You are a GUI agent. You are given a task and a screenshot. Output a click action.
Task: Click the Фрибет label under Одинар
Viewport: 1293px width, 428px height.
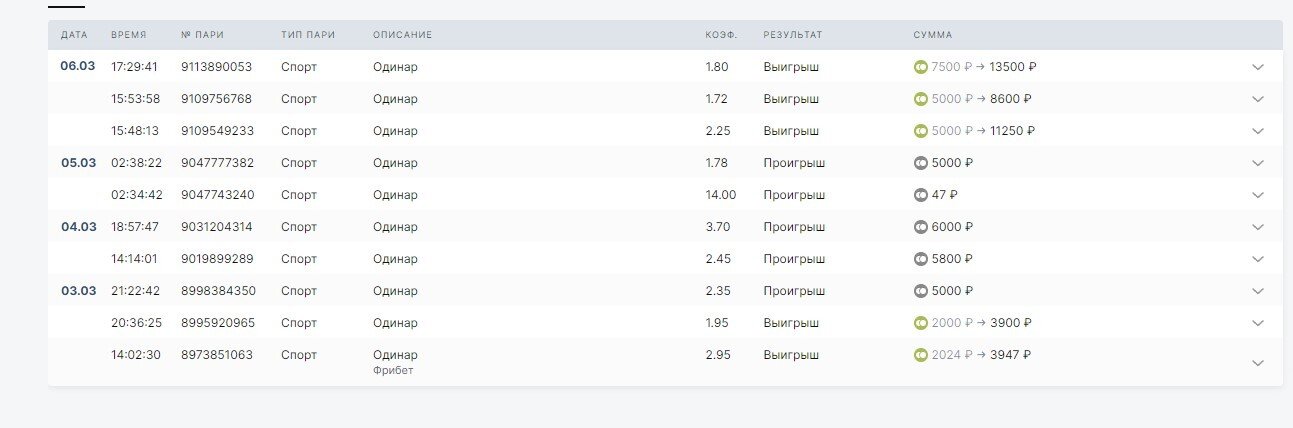click(393, 370)
